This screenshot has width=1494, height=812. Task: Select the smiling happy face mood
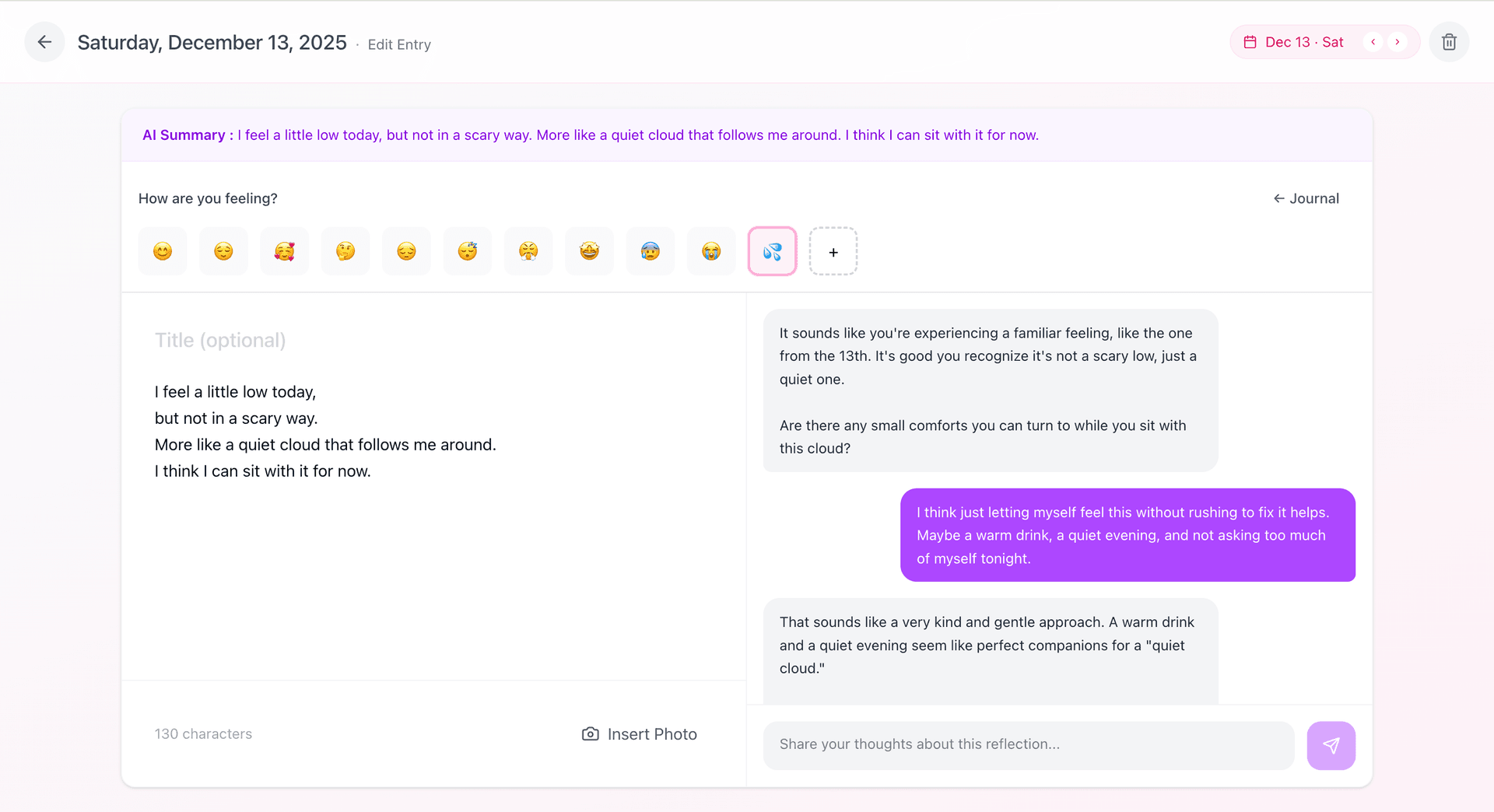point(163,251)
